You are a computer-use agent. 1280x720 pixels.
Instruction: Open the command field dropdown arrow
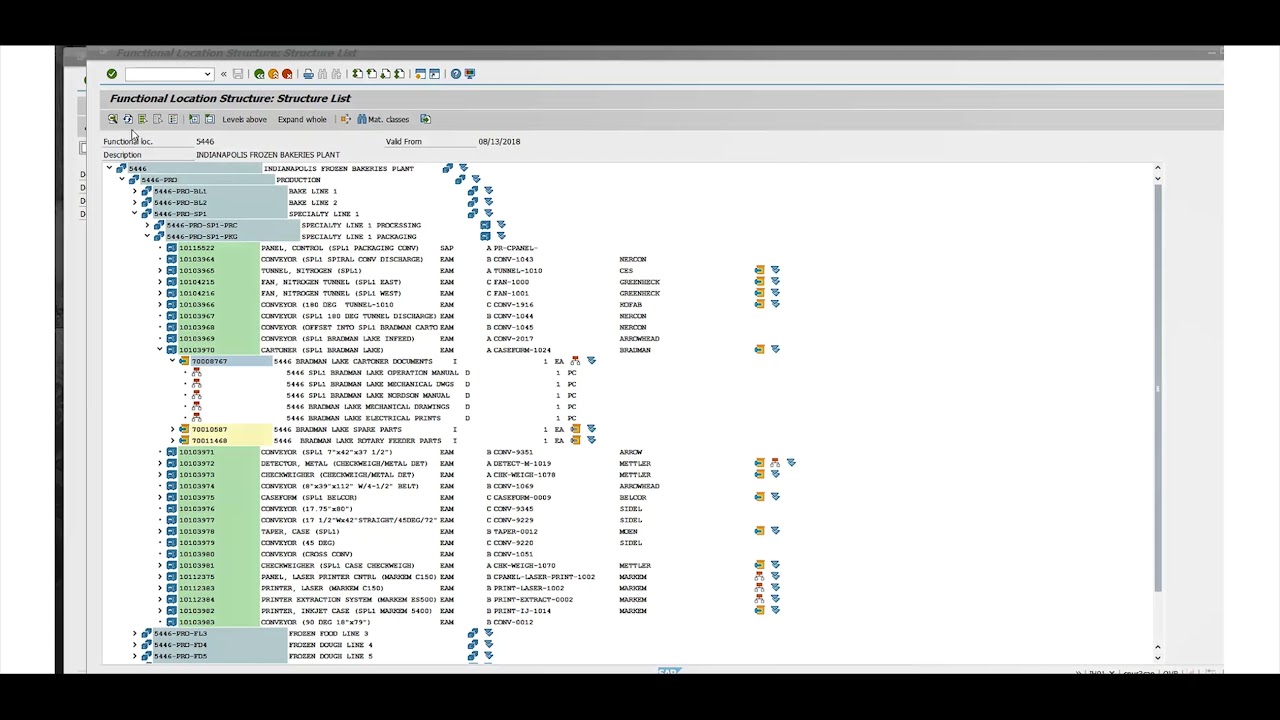(207, 74)
